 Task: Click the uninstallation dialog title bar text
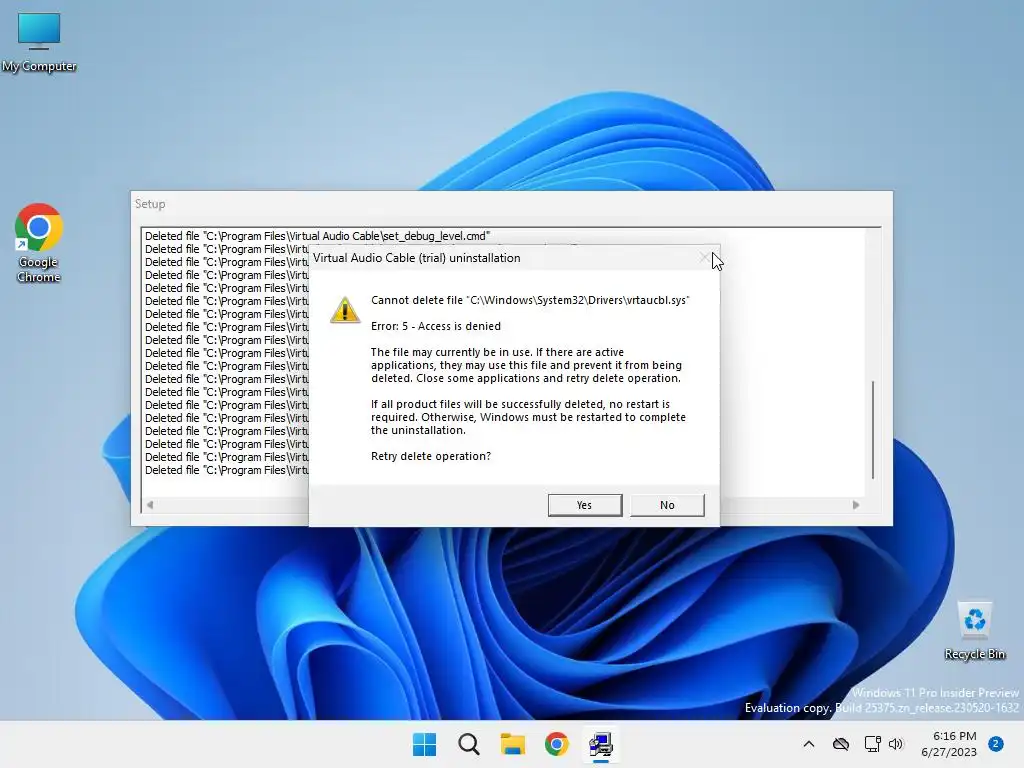pos(417,258)
